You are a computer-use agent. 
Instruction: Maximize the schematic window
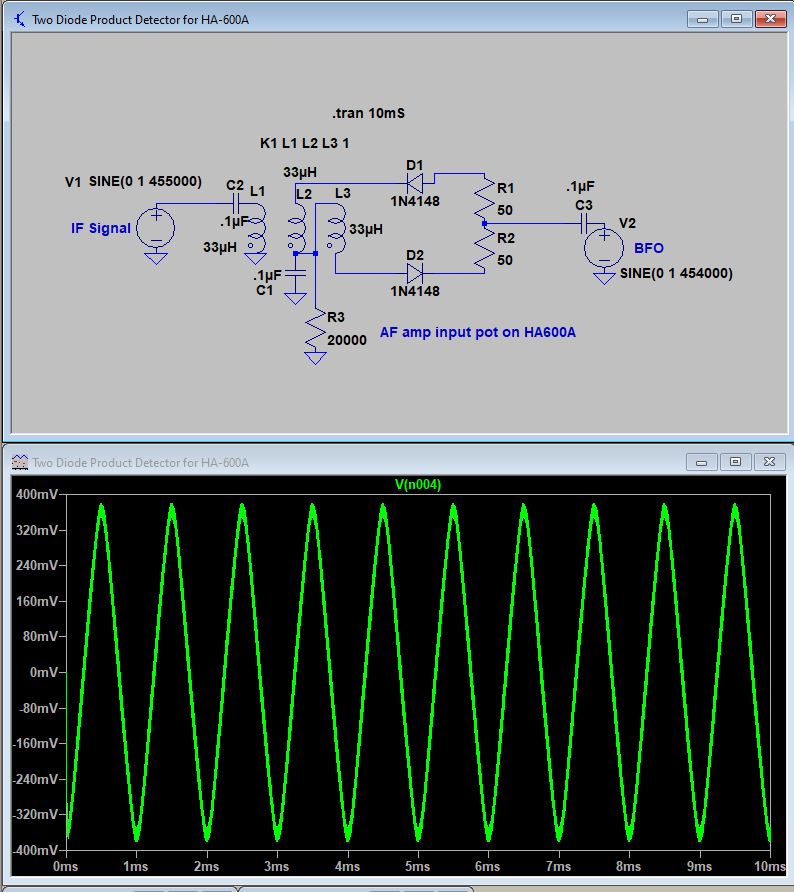(x=736, y=19)
